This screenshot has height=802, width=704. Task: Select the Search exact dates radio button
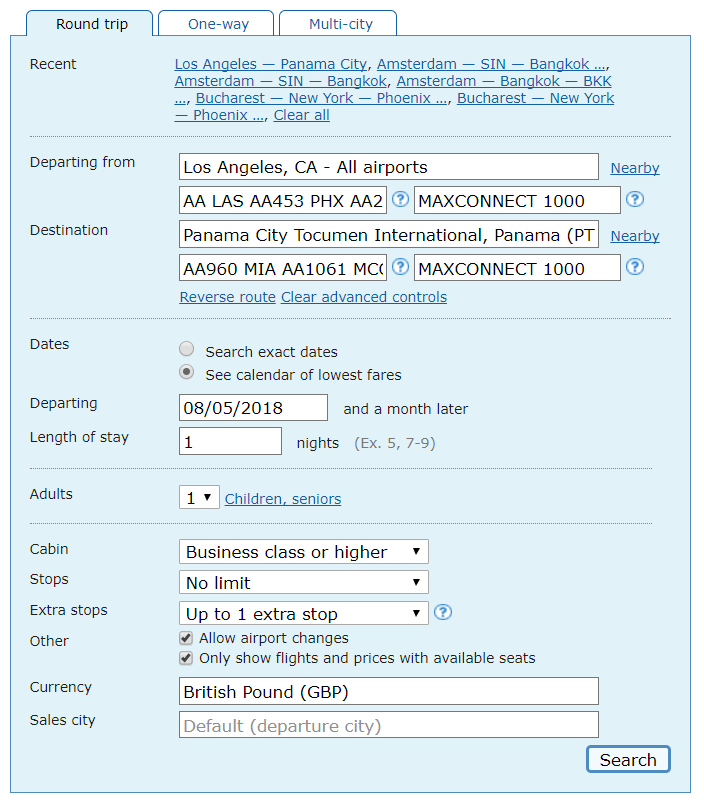tap(186, 350)
